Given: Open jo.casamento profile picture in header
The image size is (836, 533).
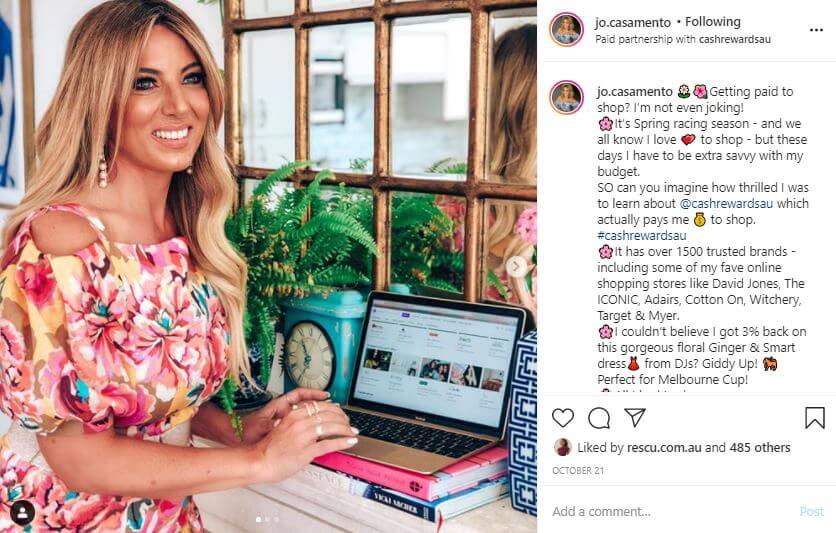Looking at the screenshot, I should 566,30.
